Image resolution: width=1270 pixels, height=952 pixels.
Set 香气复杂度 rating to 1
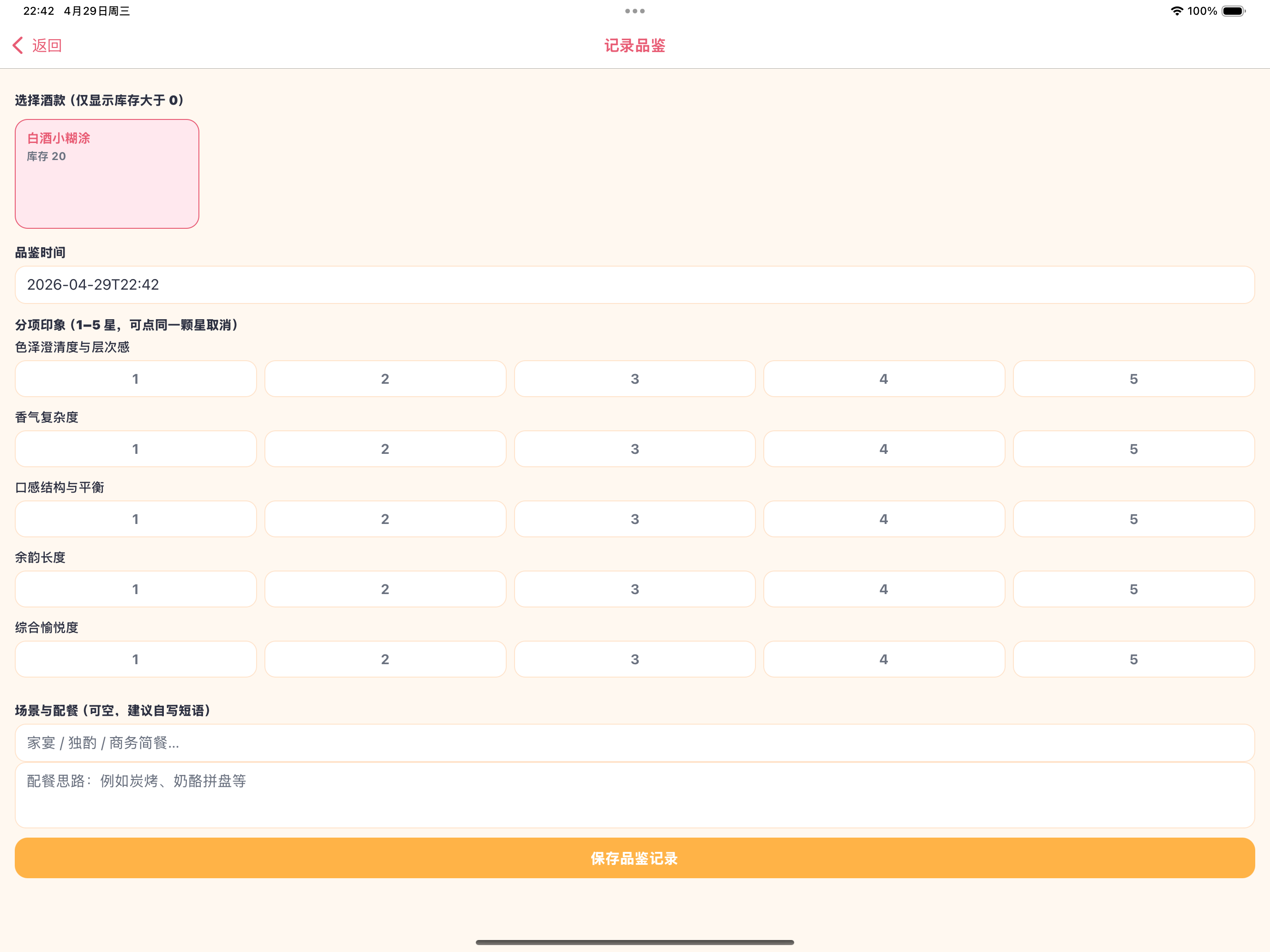pos(136,449)
